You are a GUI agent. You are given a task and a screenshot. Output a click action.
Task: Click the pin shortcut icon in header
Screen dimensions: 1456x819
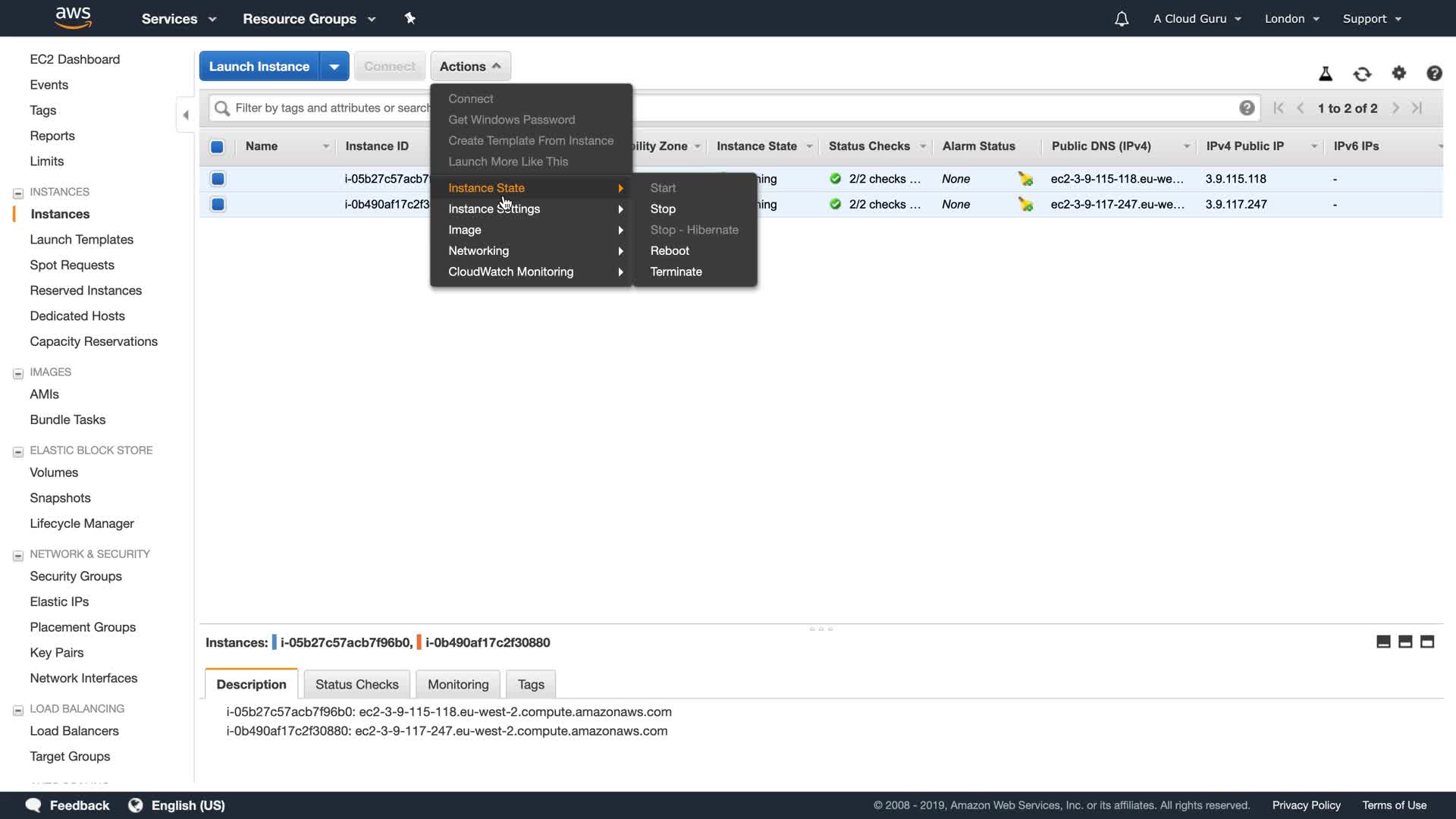(409, 18)
